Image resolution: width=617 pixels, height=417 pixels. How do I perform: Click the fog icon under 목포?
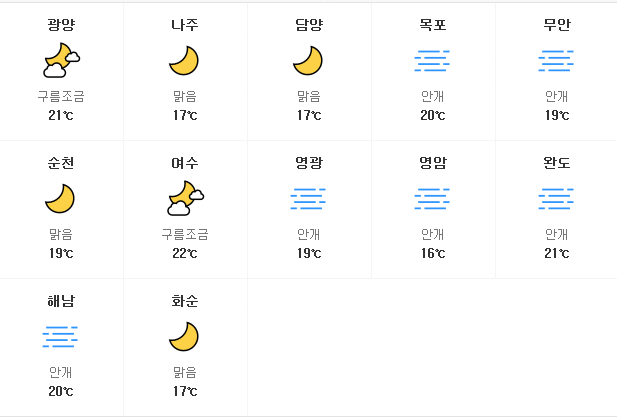click(x=432, y=61)
